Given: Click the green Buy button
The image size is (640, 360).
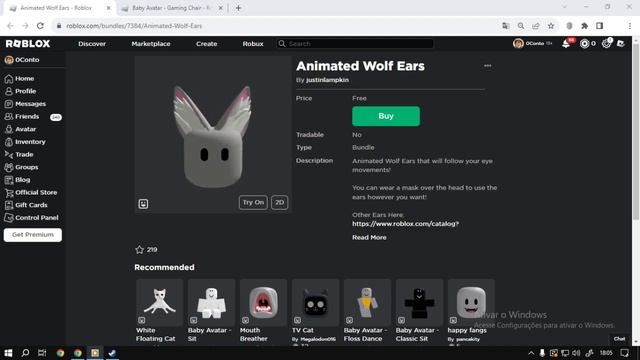Looking at the screenshot, I should tap(386, 116).
